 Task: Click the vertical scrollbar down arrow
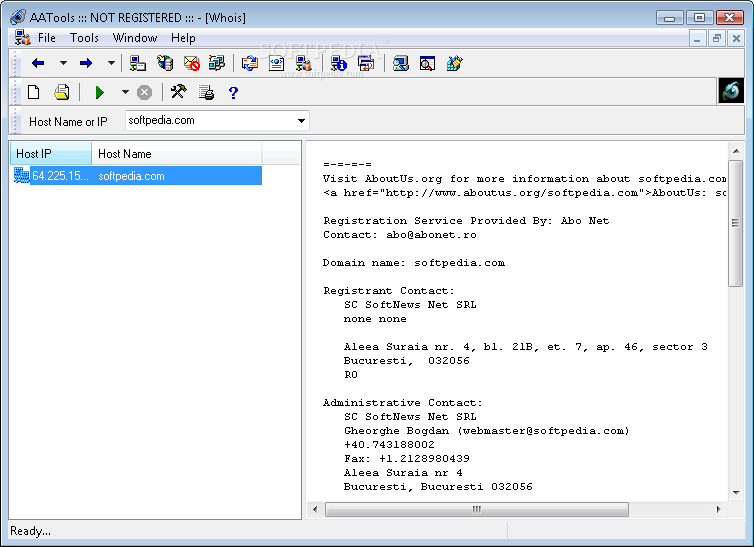(x=736, y=493)
